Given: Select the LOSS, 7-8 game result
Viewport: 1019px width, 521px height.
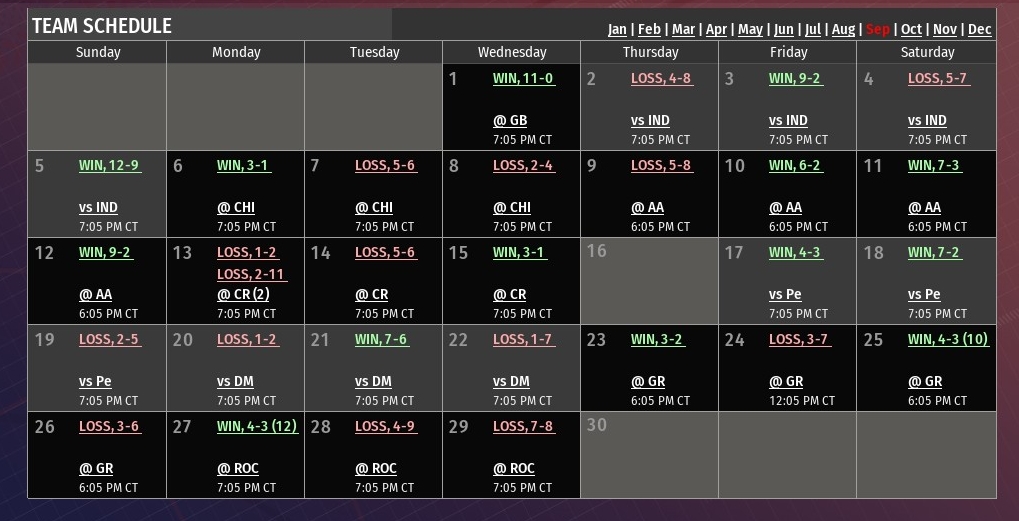Looking at the screenshot, I should tap(522, 426).
